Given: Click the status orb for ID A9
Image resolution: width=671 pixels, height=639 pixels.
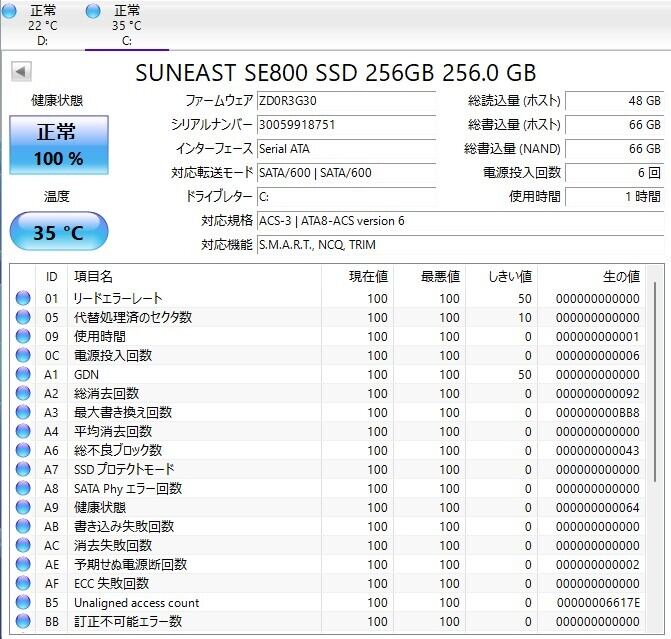Looking at the screenshot, I should [x=23, y=507].
